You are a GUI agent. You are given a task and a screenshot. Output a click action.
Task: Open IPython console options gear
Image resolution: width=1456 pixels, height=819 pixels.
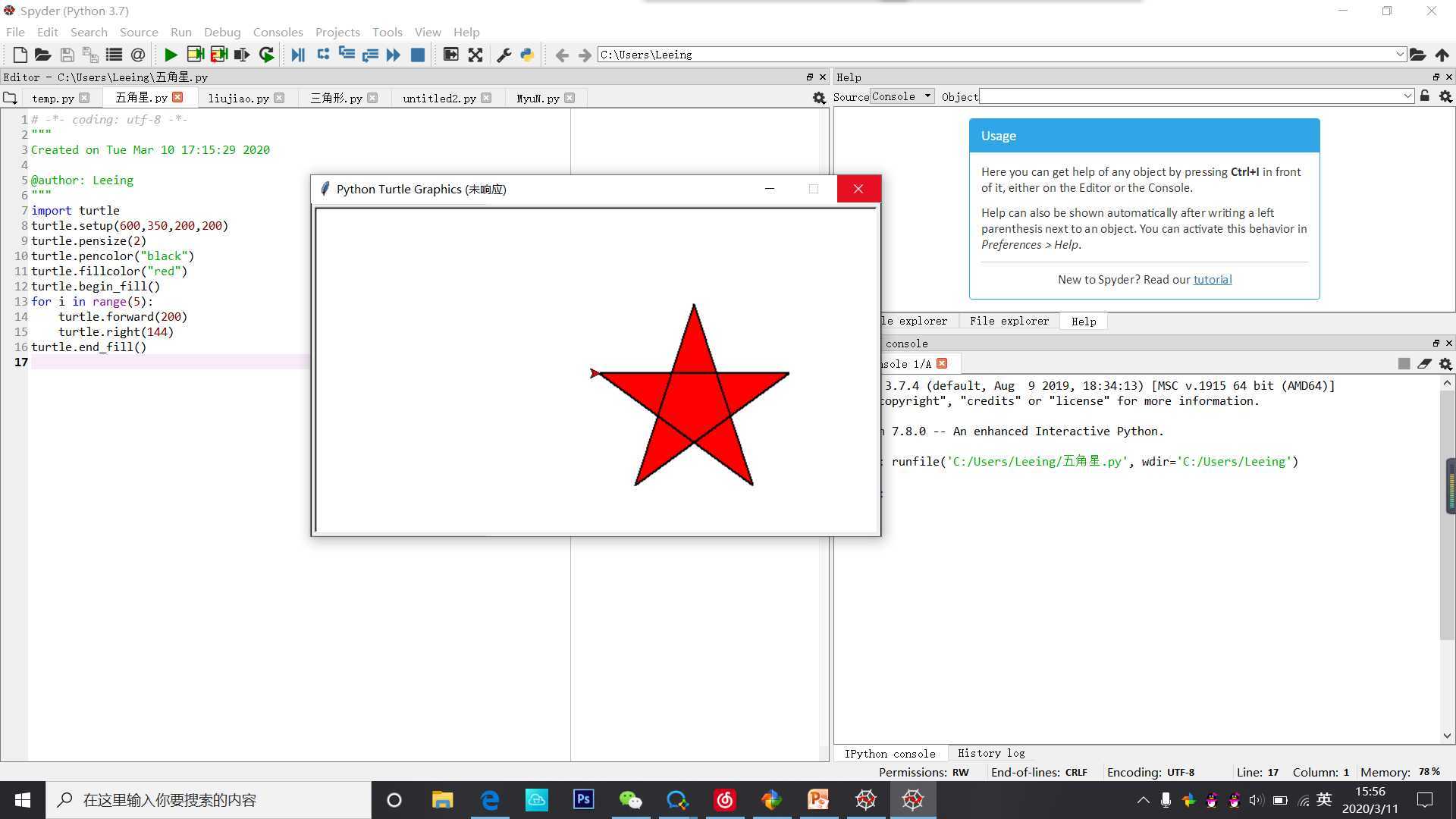point(1445,364)
